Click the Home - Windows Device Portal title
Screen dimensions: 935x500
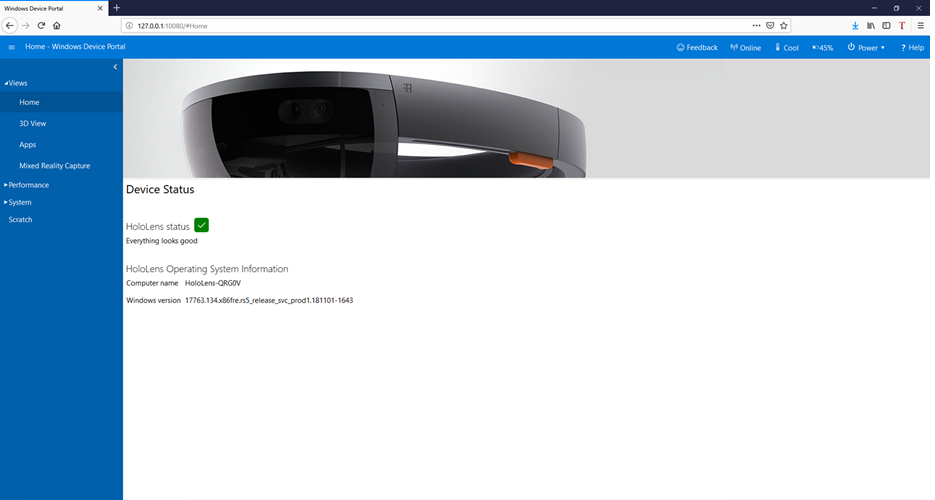pos(75,46)
